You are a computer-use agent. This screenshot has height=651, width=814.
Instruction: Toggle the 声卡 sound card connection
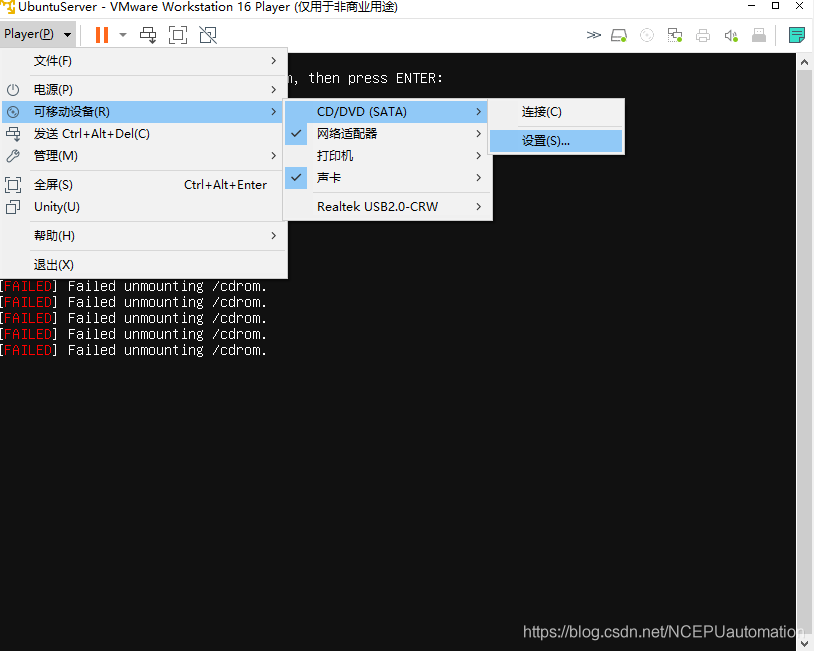coord(387,178)
